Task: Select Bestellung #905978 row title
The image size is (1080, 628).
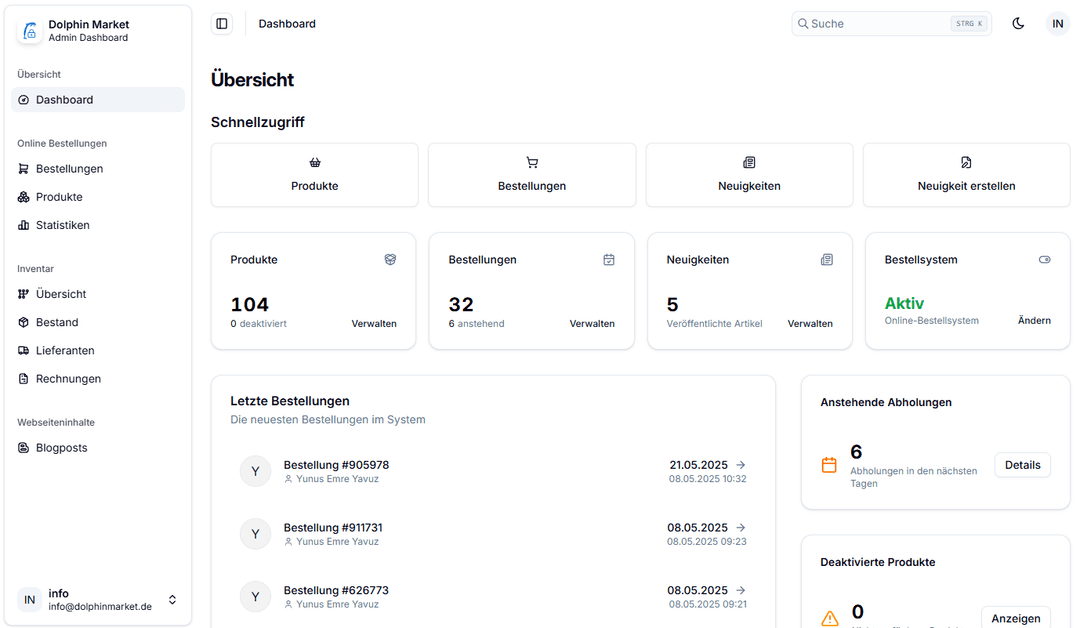Action: point(336,465)
